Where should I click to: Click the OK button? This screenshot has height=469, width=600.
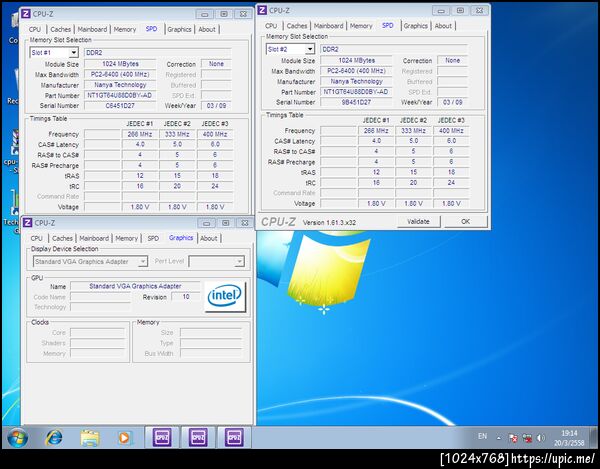466,221
